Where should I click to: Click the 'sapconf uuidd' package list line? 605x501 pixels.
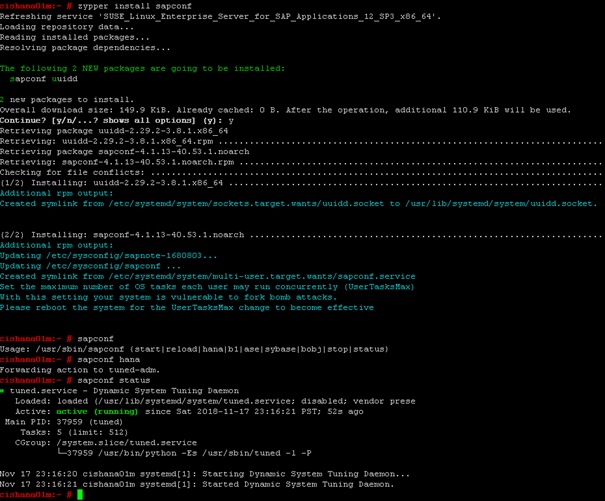coord(44,79)
